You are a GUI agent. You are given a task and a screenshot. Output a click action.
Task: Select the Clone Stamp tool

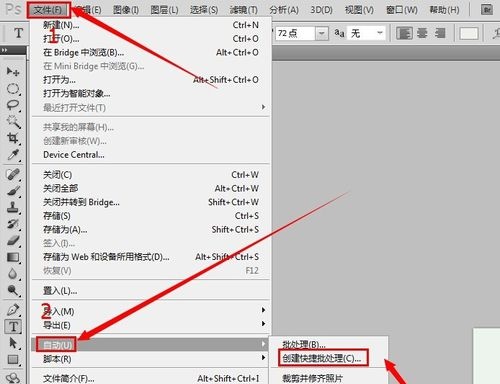(13, 207)
